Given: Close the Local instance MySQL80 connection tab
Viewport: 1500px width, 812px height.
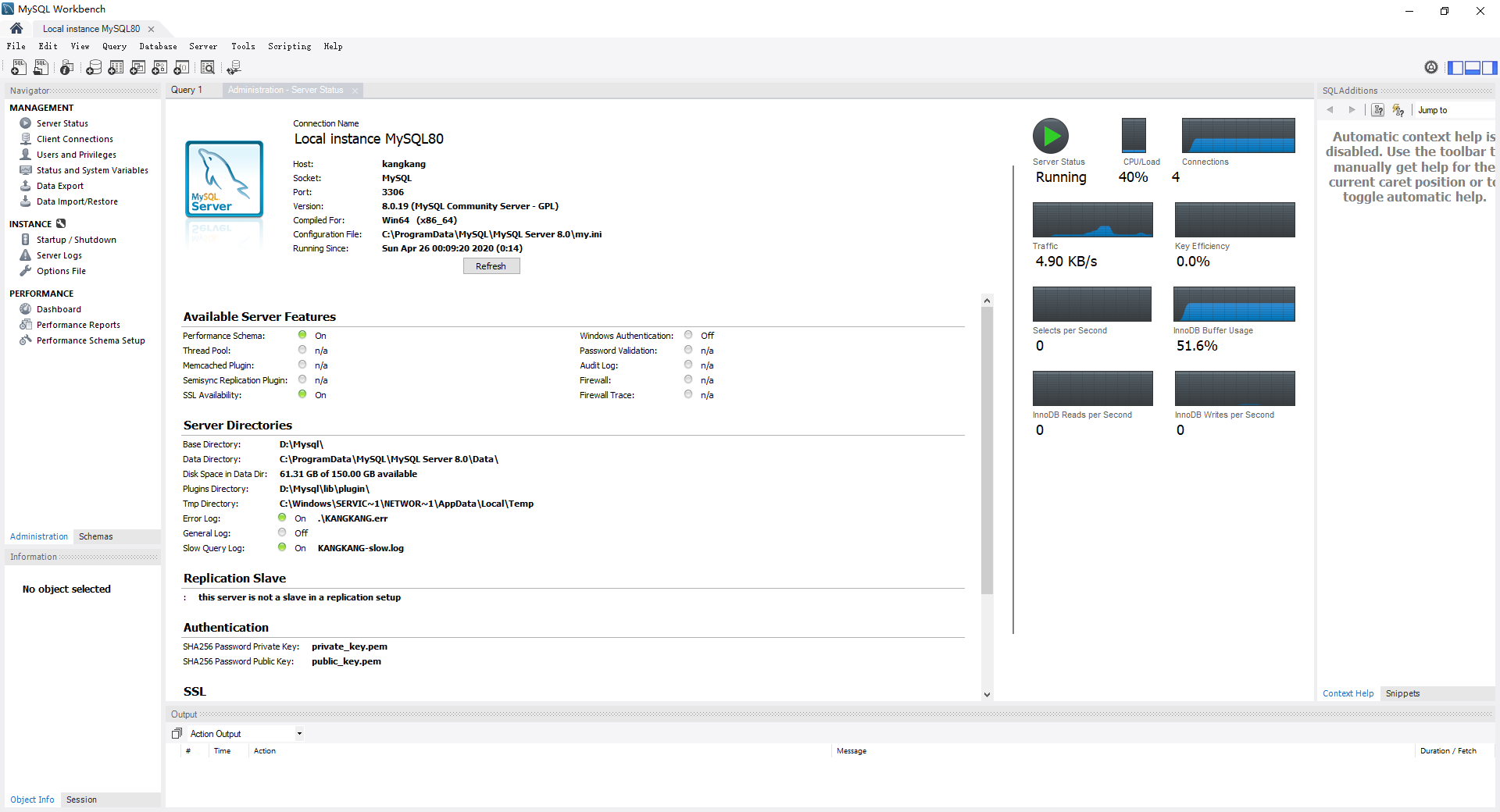Looking at the screenshot, I should coord(152,29).
